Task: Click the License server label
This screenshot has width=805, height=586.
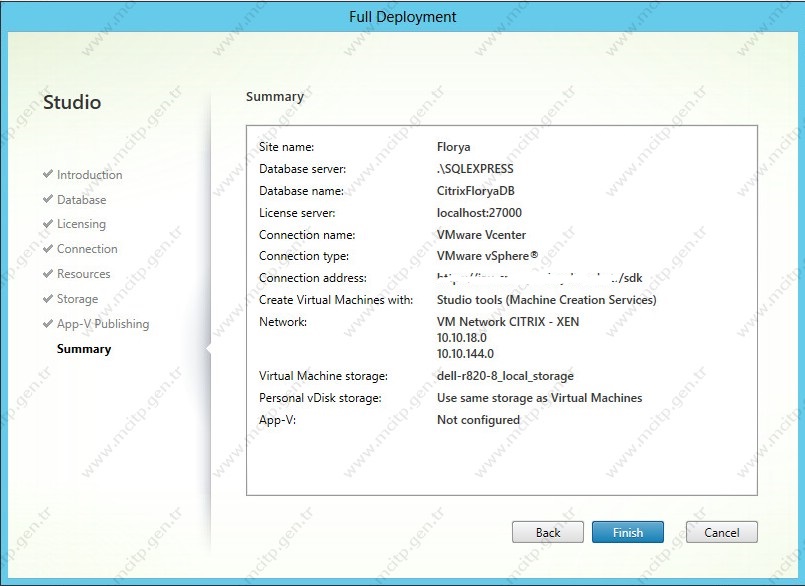Action: click(x=297, y=213)
